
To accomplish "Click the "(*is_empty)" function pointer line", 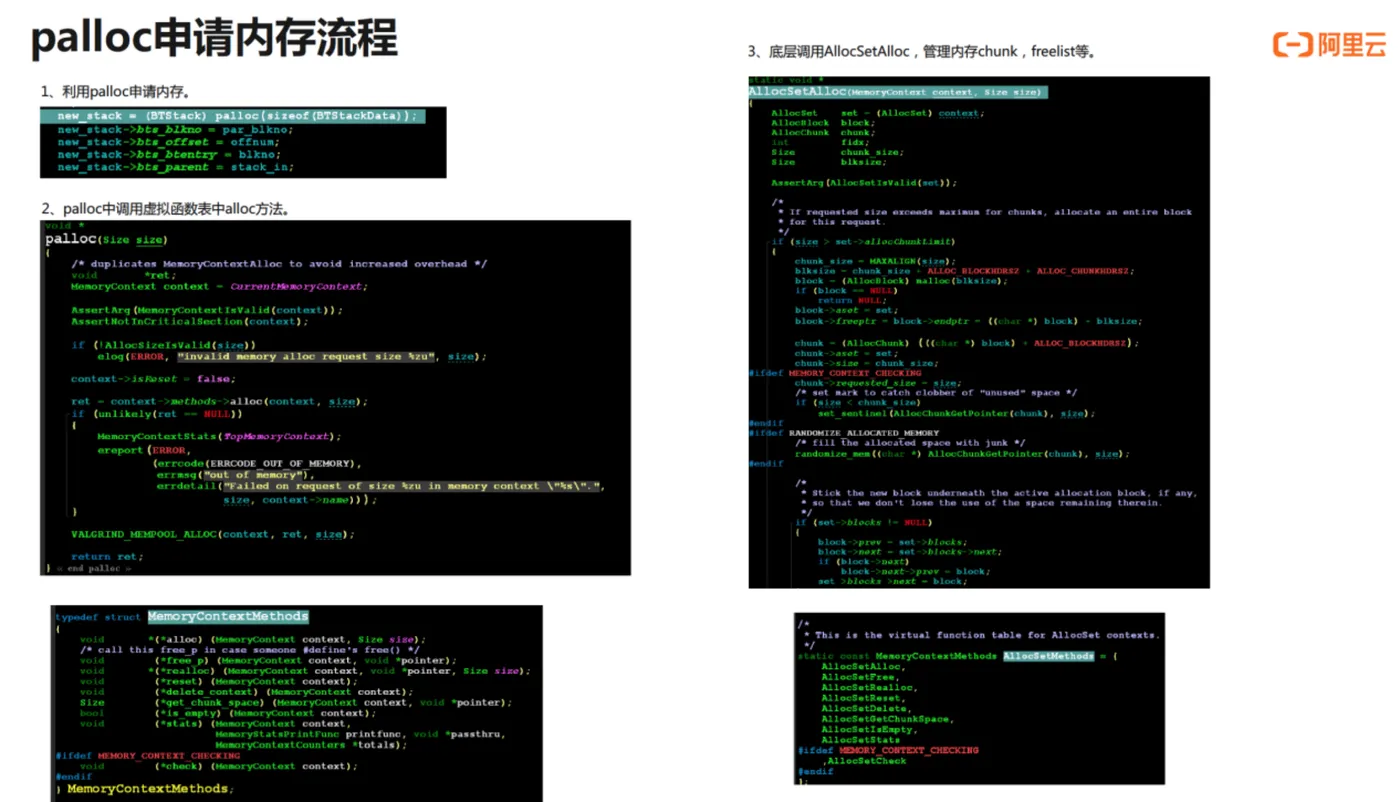I will [x=227, y=713].
